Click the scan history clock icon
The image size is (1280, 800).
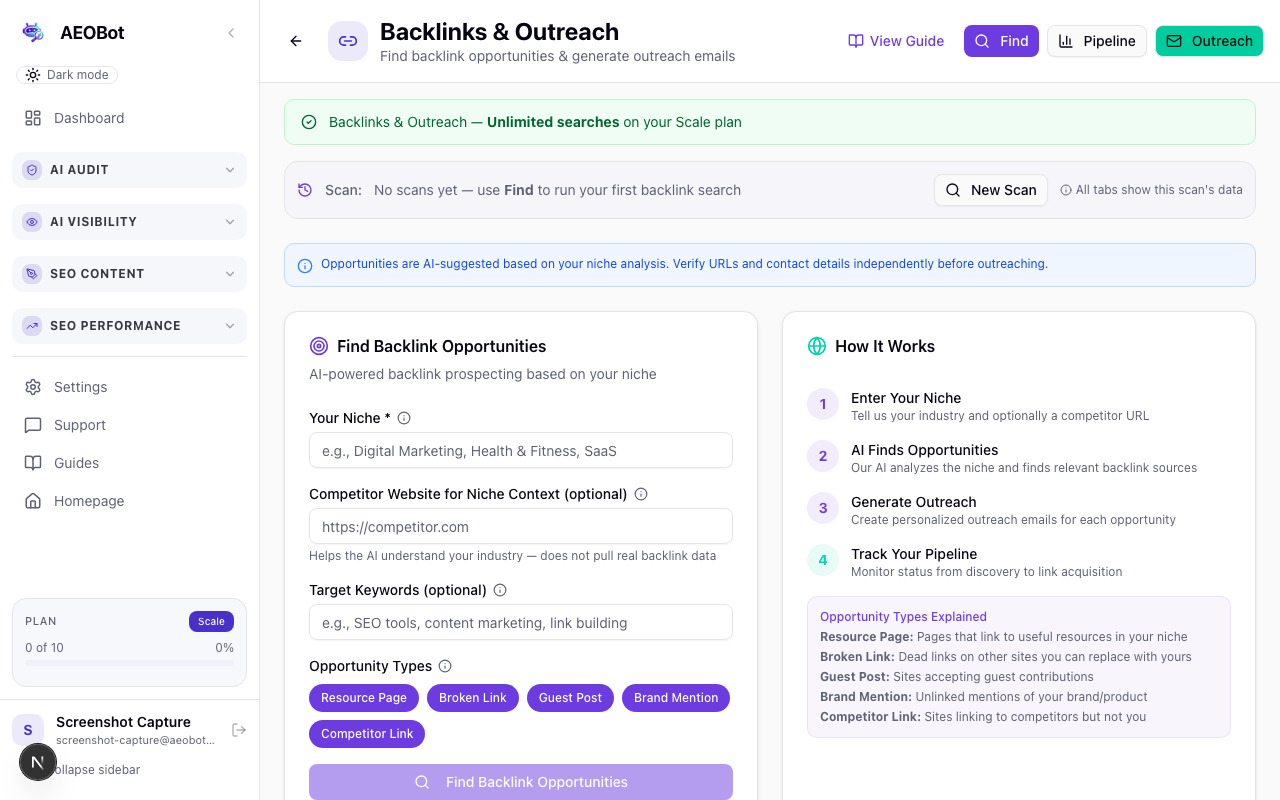click(x=305, y=190)
